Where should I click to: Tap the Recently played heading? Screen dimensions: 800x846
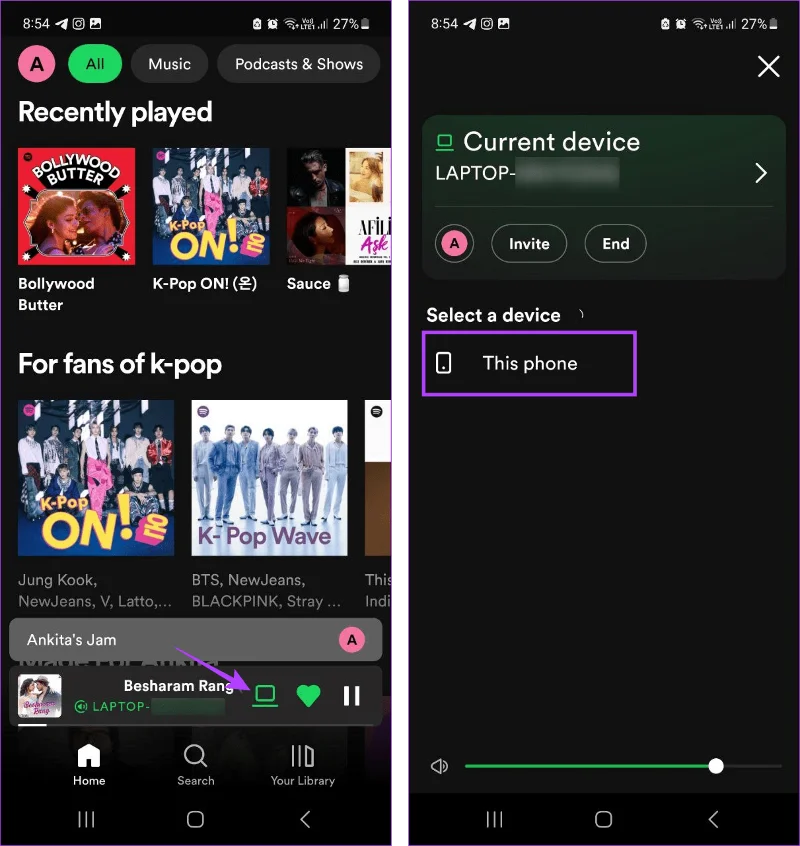(x=115, y=112)
